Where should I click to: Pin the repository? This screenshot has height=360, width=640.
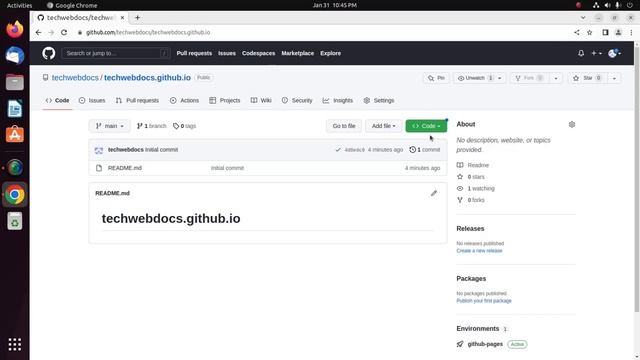(x=436, y=78)
